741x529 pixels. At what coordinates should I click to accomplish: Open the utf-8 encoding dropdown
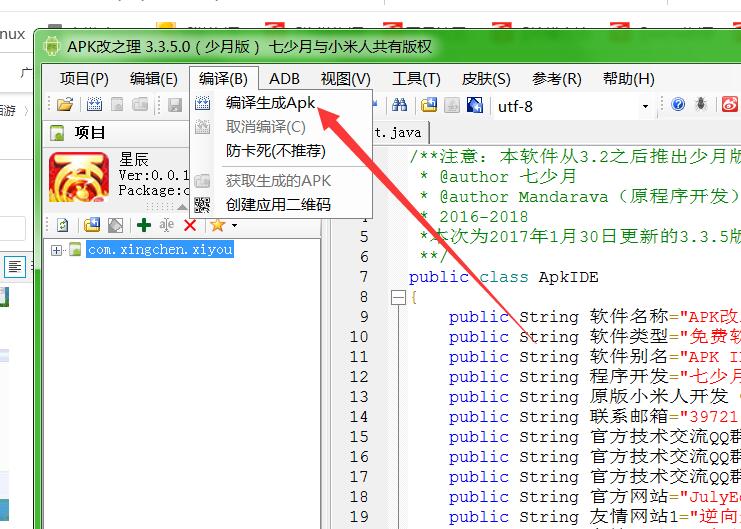[645, 106]
